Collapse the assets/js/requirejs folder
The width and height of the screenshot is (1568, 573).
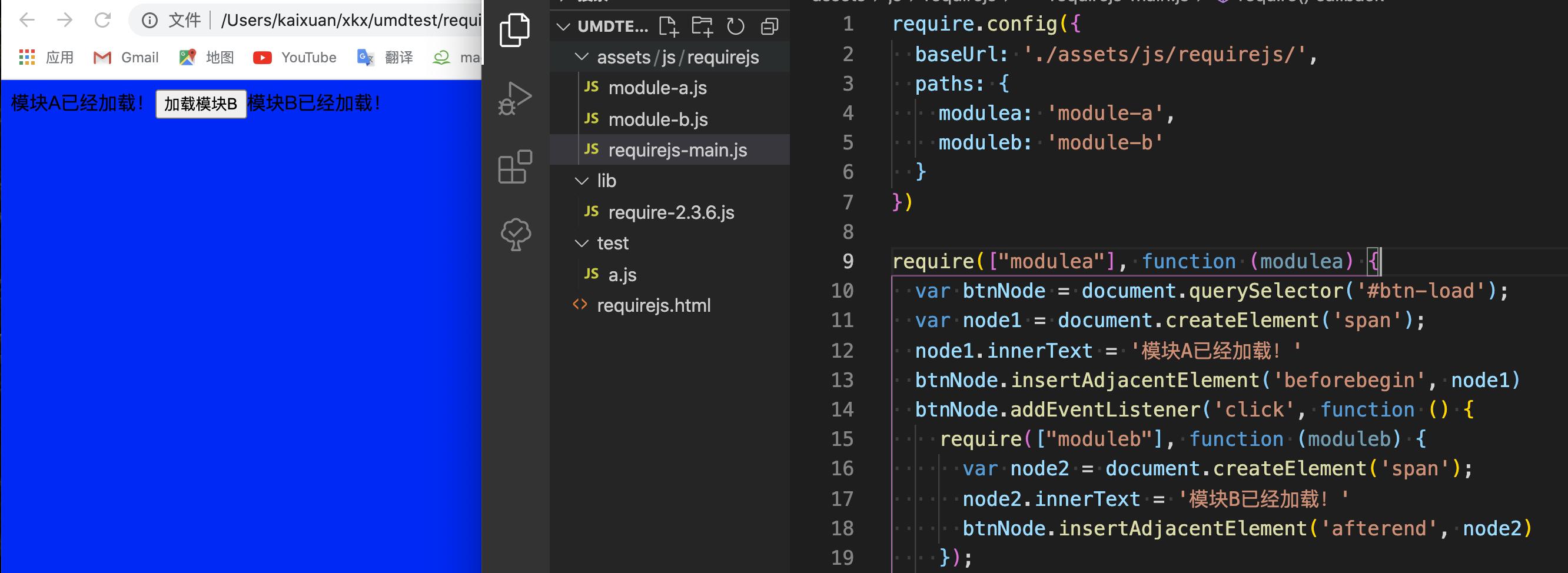click(582, 57)
